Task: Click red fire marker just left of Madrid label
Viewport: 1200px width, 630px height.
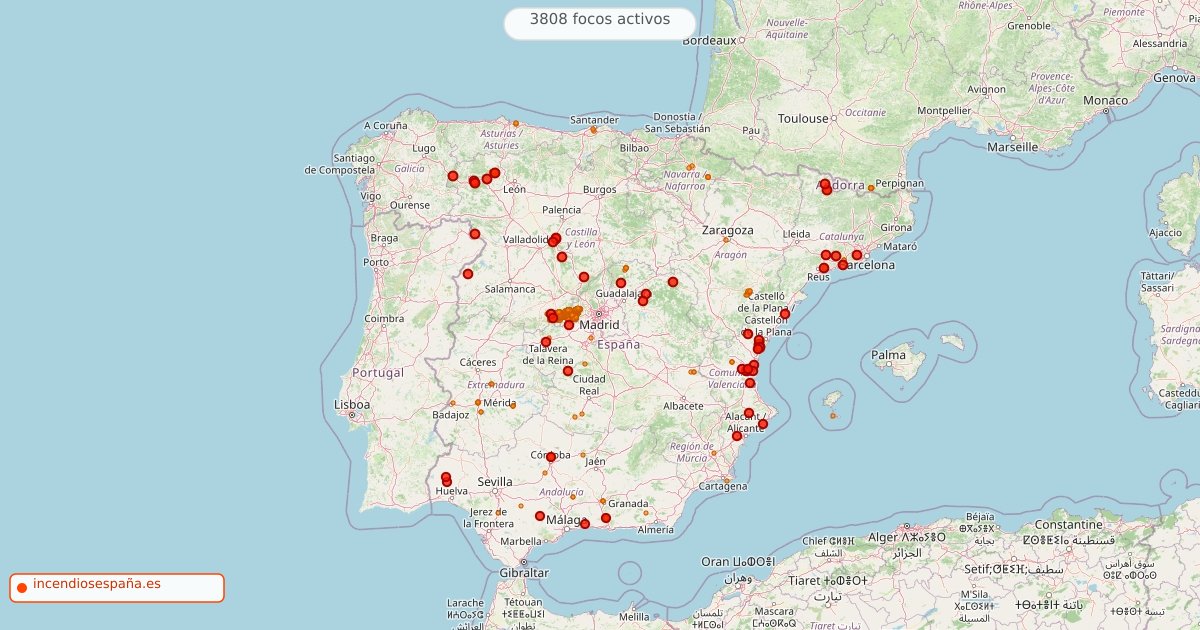Action: pyautogui.click(x=569, y=325)
